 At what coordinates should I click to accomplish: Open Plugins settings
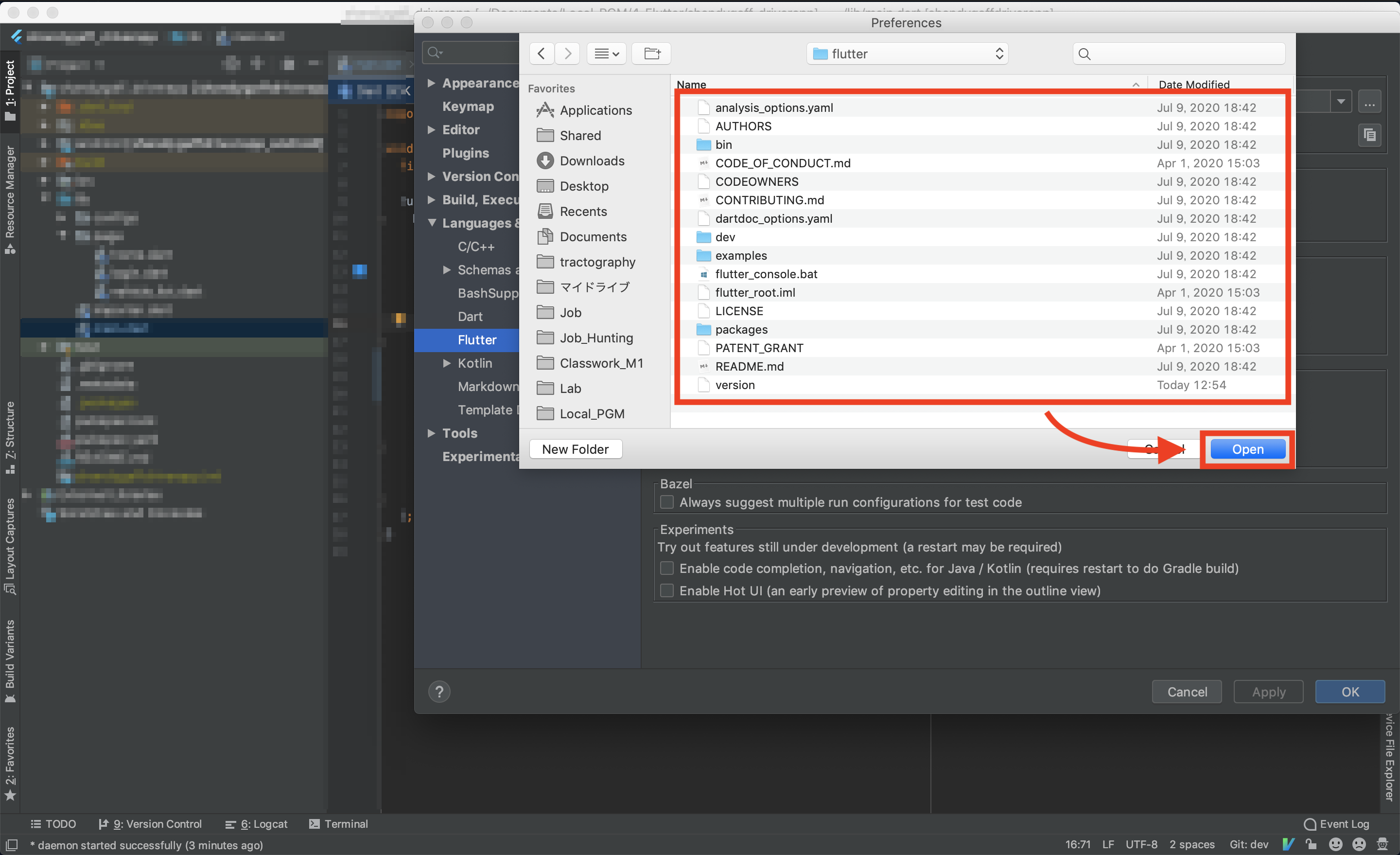pos(465,153)
